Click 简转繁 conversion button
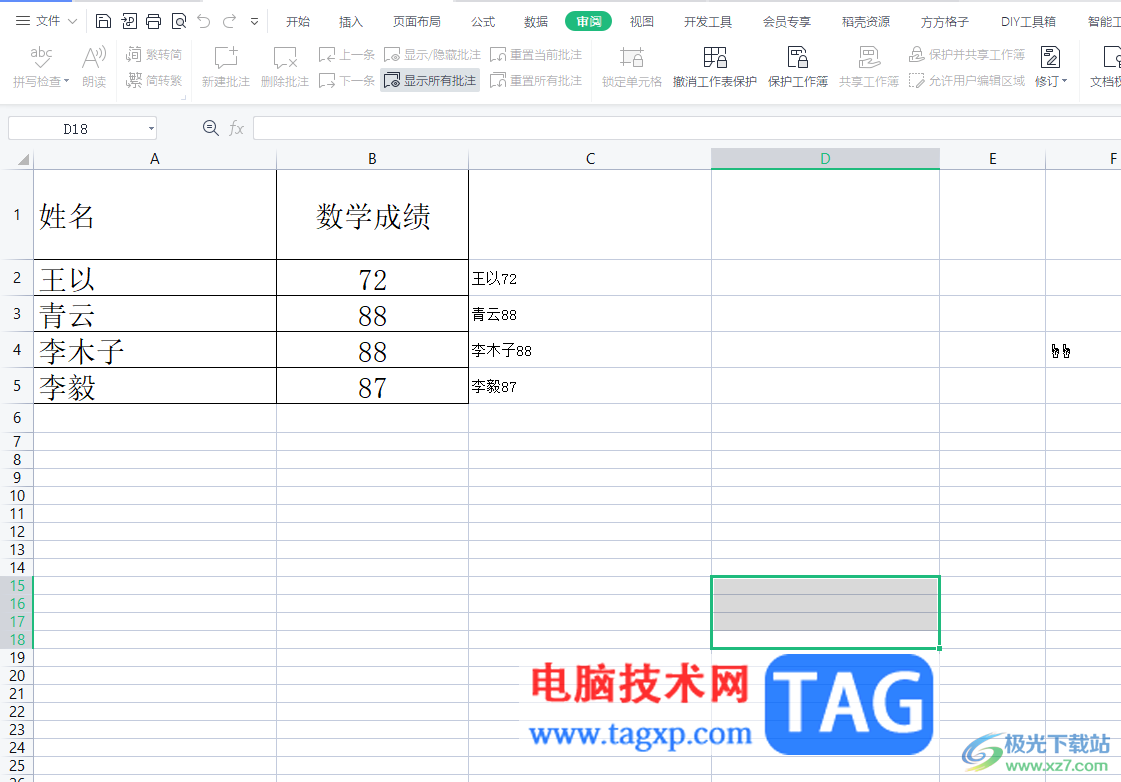Viewport: 1121px width, 782px height. pos(154,81)
